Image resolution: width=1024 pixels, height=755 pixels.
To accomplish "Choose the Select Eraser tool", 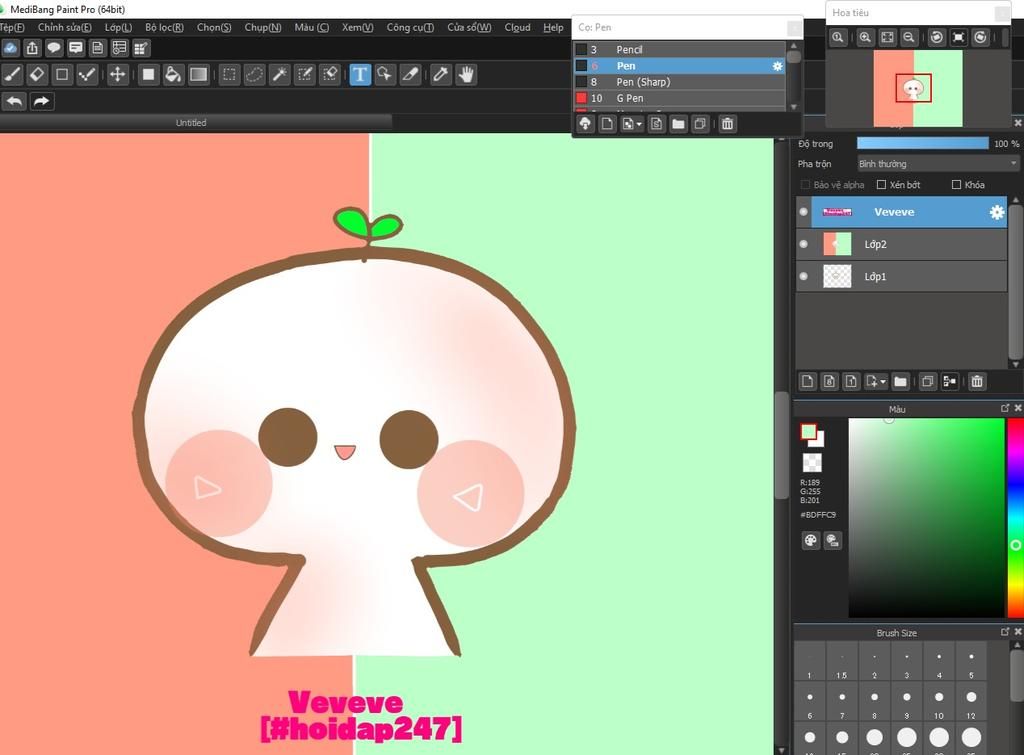I will [x=330, y=74].
